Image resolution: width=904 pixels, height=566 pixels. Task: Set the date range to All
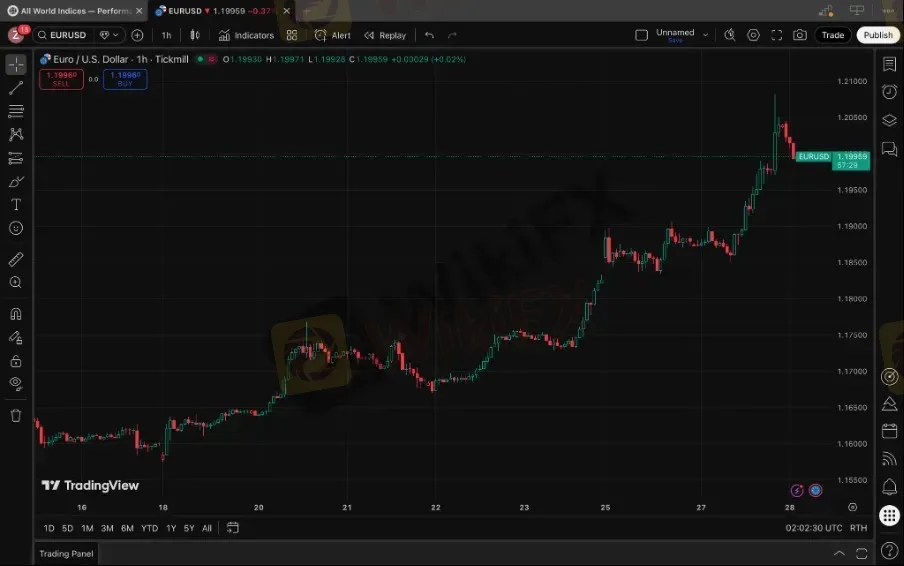[207, 528]
